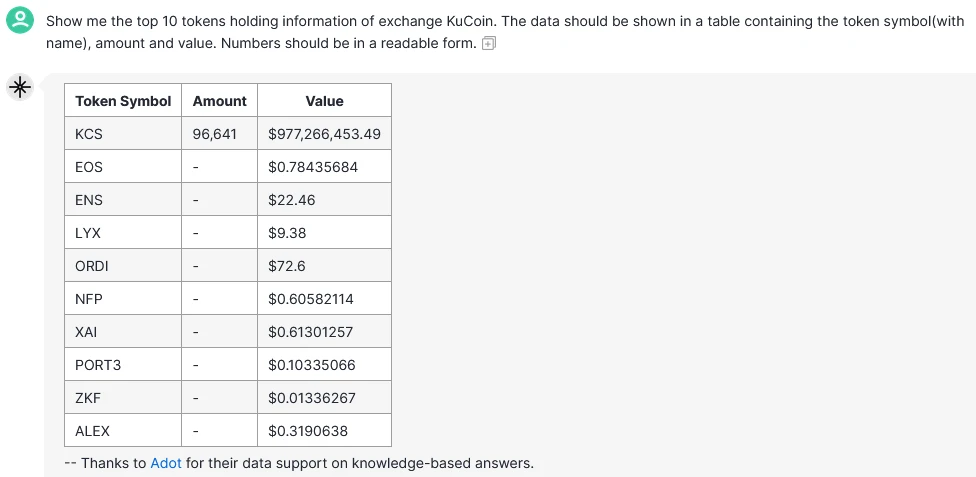Click the Value column header
Screen dimensions: 976x477
click(324, 101)
